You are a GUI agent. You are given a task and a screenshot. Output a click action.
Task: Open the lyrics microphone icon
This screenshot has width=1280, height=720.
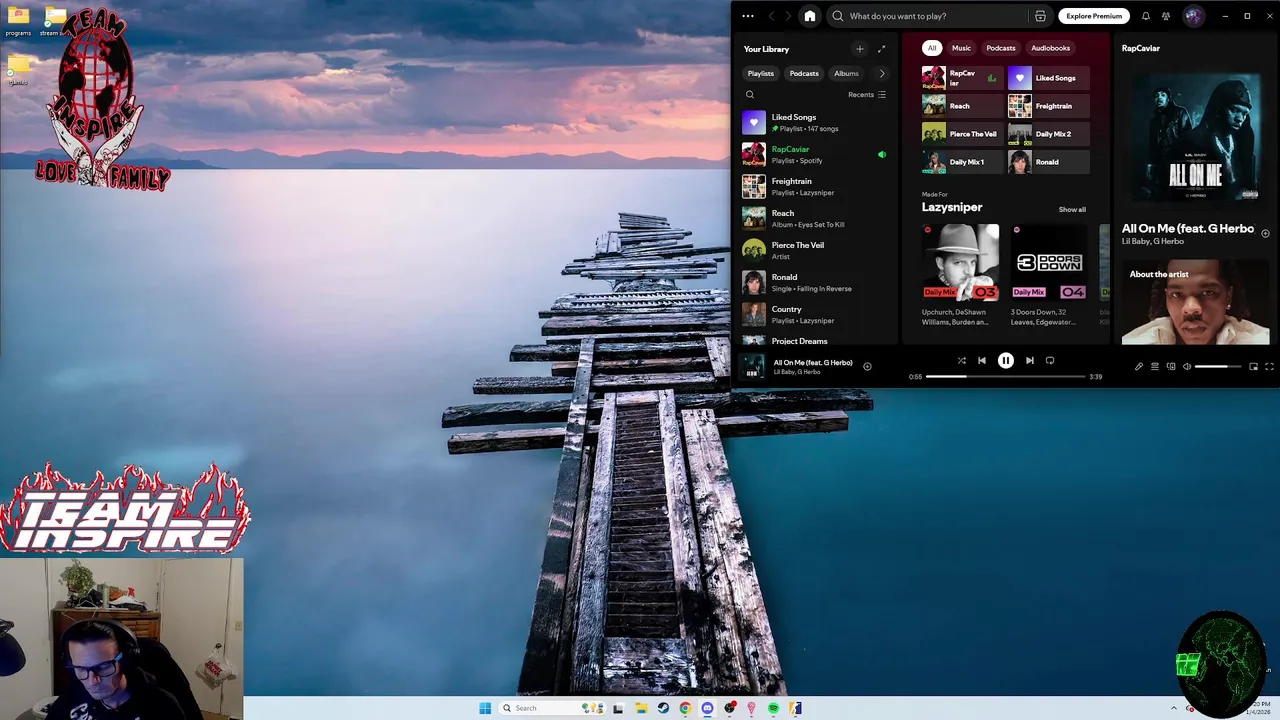pyautogui.click(x=1138, y=367)
